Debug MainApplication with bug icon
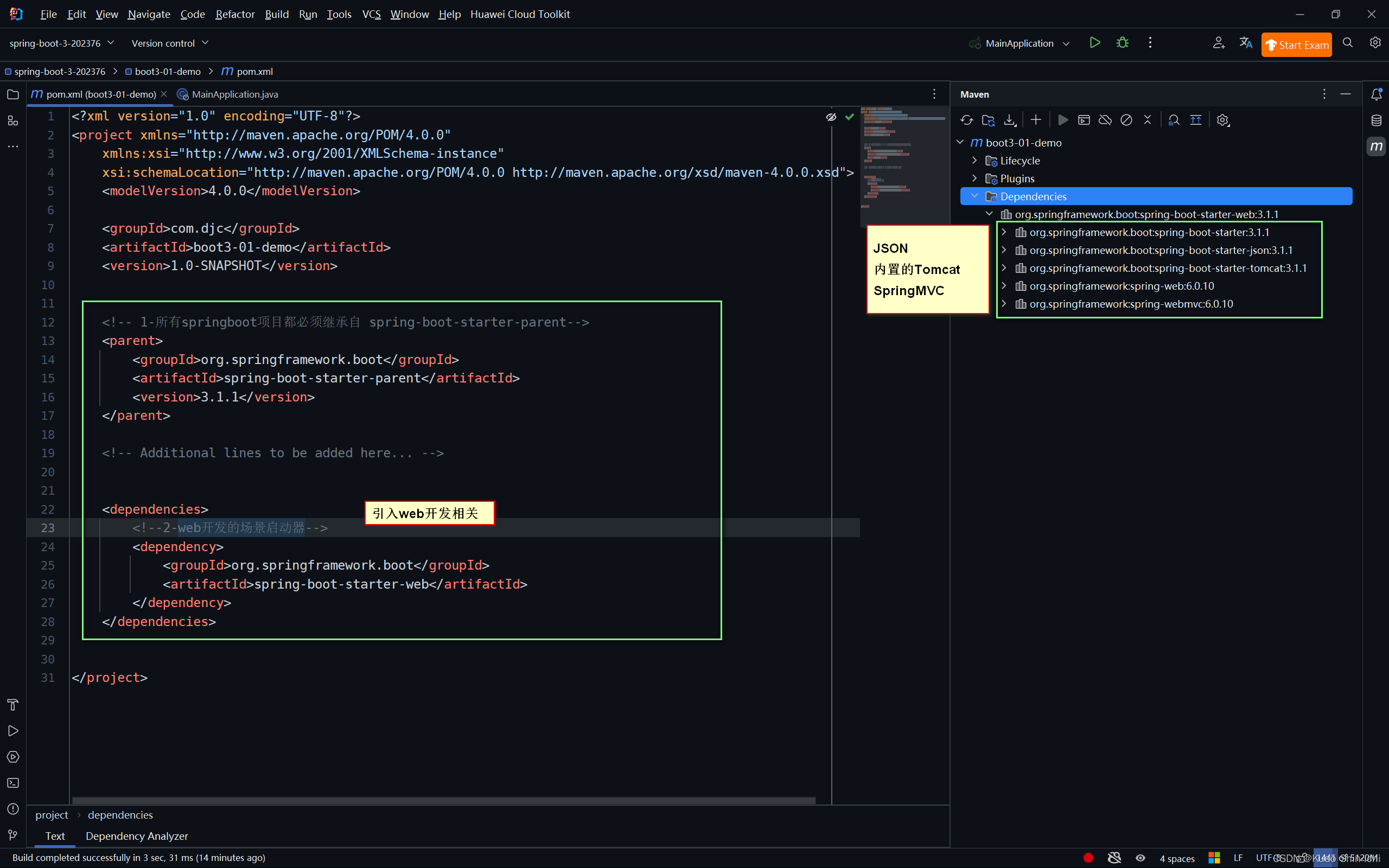The height and width of the screenshot is (868, 1389). 1122,43
